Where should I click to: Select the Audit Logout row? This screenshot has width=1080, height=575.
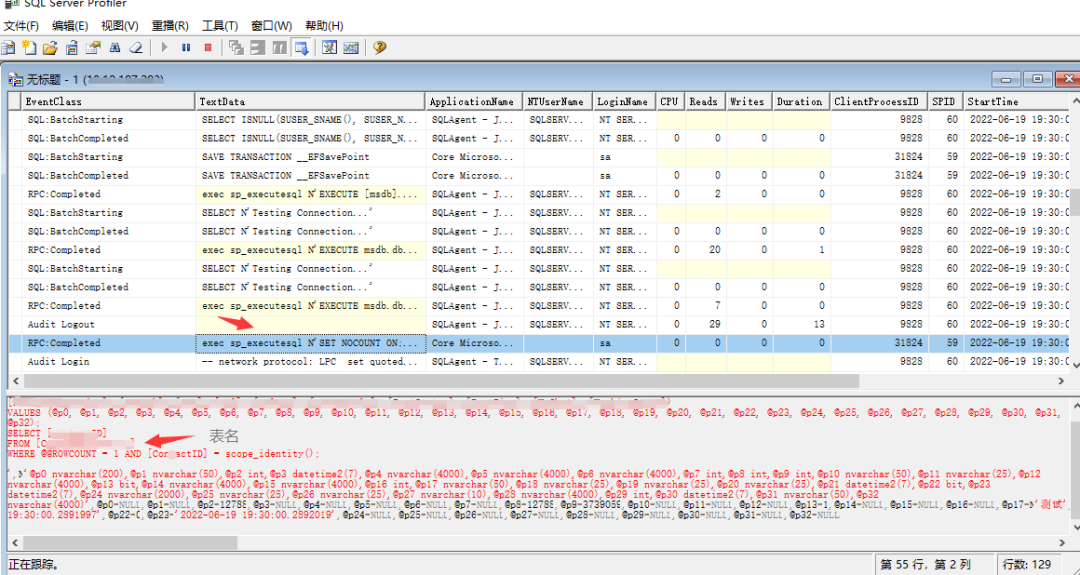[x=539, y=324]
